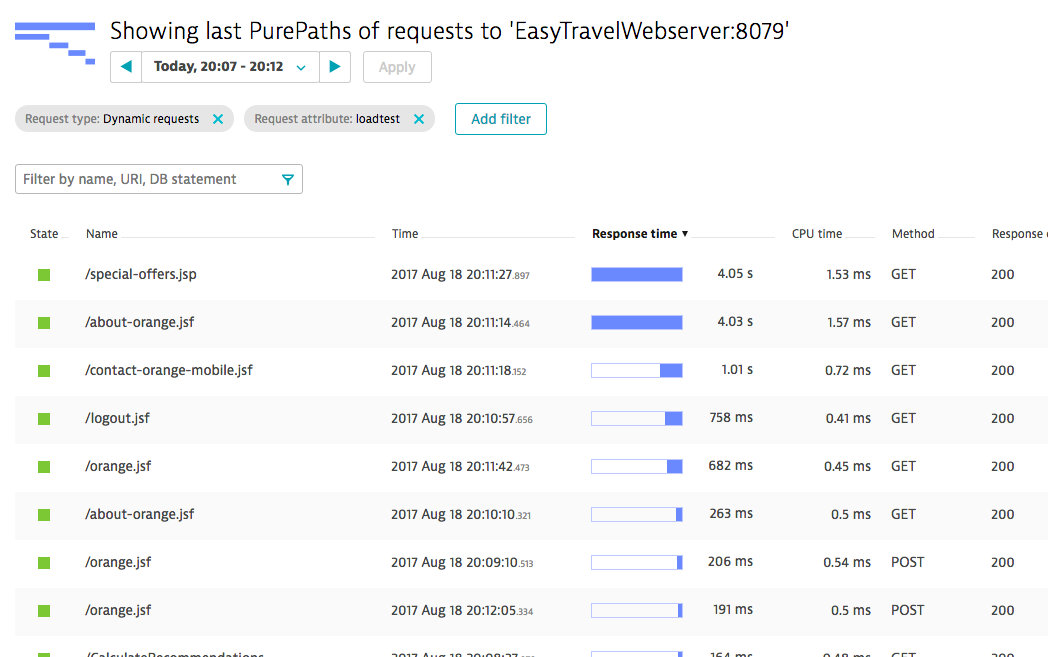
Task: Click the response time bar for /logout.jsf
Action: coord(637,418)
